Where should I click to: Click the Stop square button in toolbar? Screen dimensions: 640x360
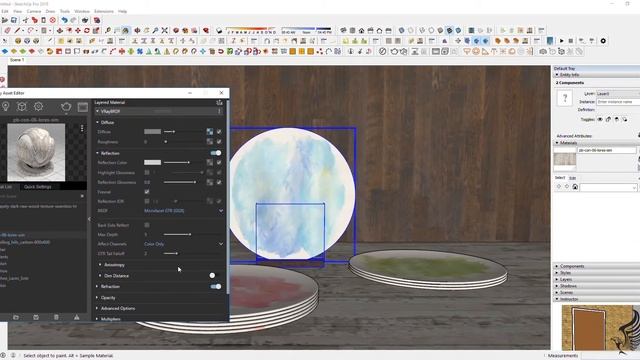click(x=571, y=41)
